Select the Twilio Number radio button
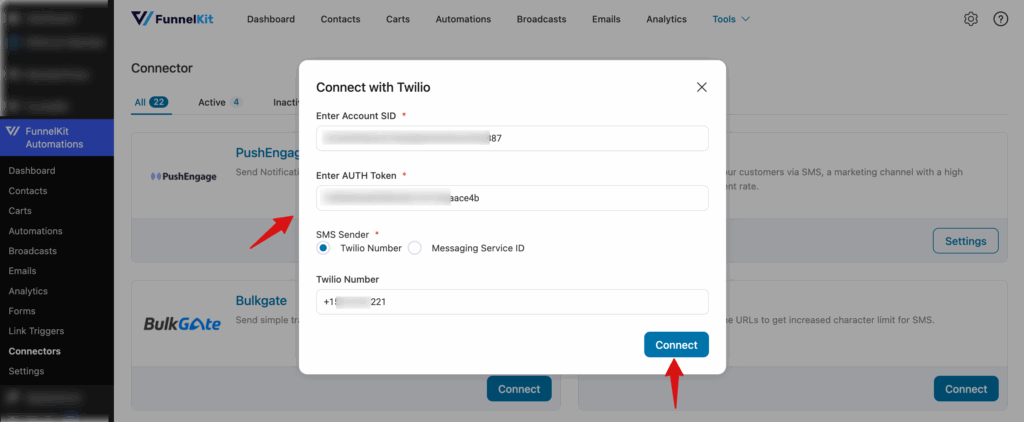This screenshot has width=1024, height=422. pos(323,248)
